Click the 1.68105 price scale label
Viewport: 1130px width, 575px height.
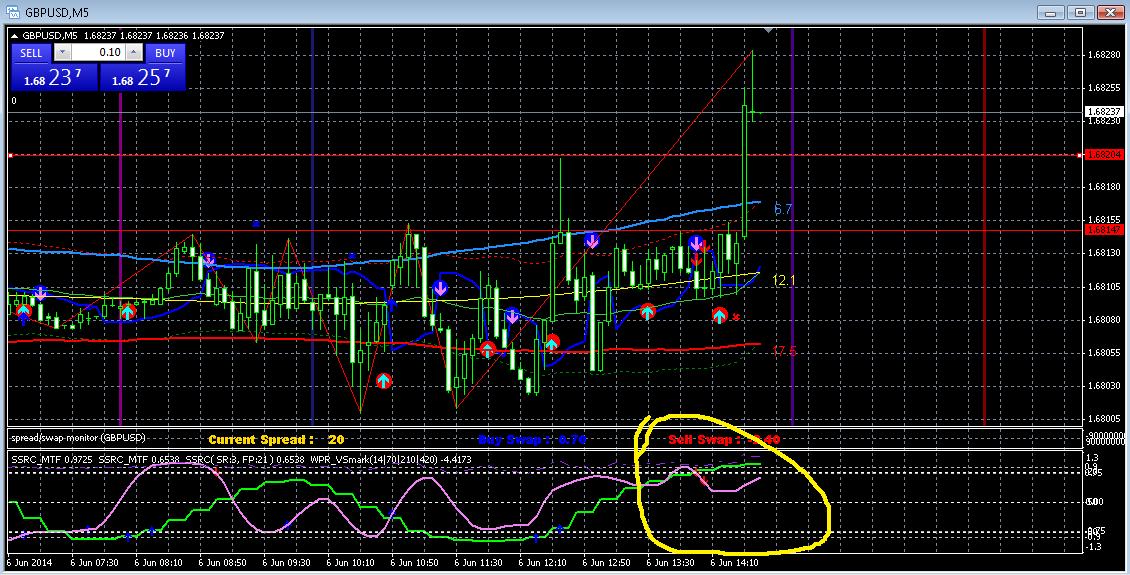coord(1104,286)
